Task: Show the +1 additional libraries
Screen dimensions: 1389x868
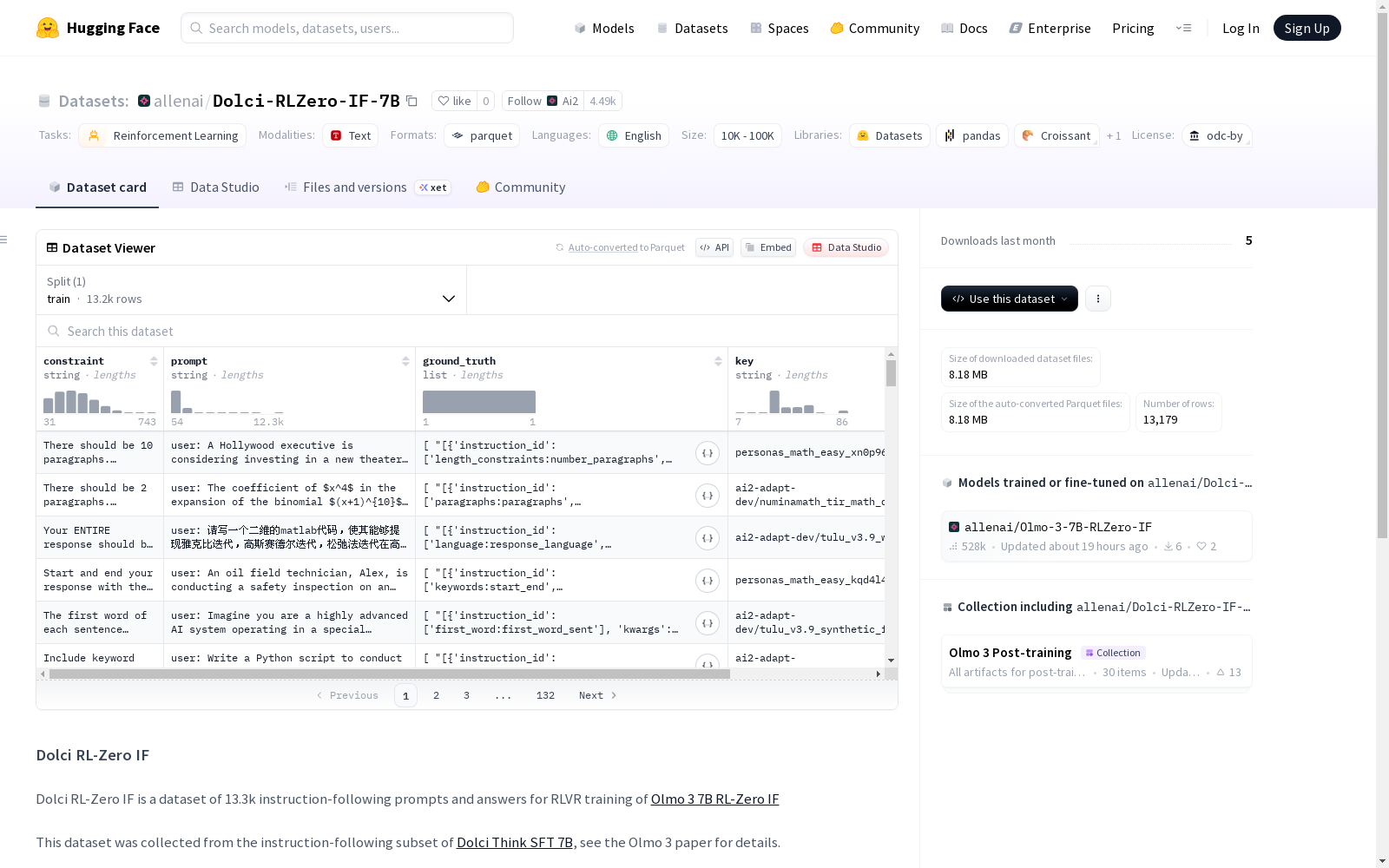Action: pyautogui.click(x=1114, y=135)
